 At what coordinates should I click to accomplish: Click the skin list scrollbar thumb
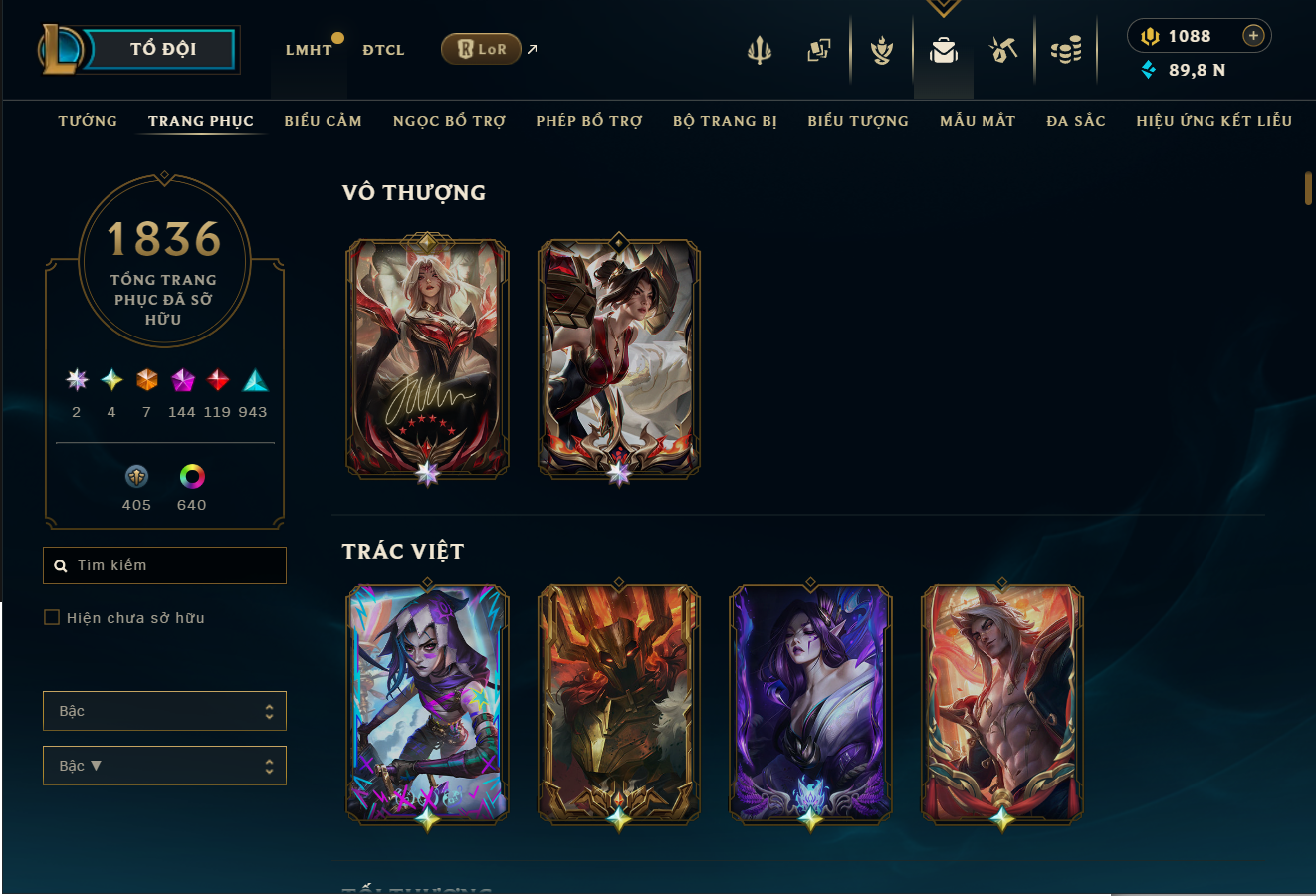click(1308, 188)
